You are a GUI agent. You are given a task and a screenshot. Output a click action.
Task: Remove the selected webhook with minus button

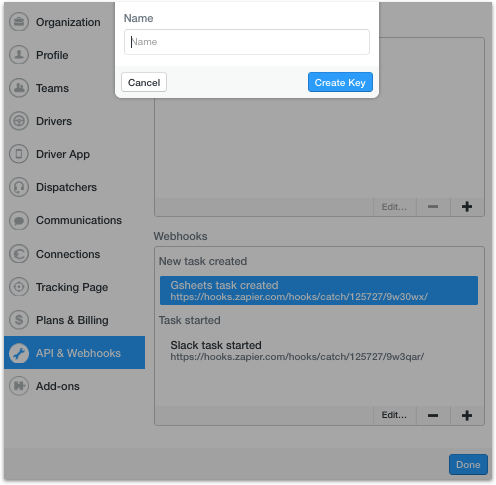click(433, 415)
